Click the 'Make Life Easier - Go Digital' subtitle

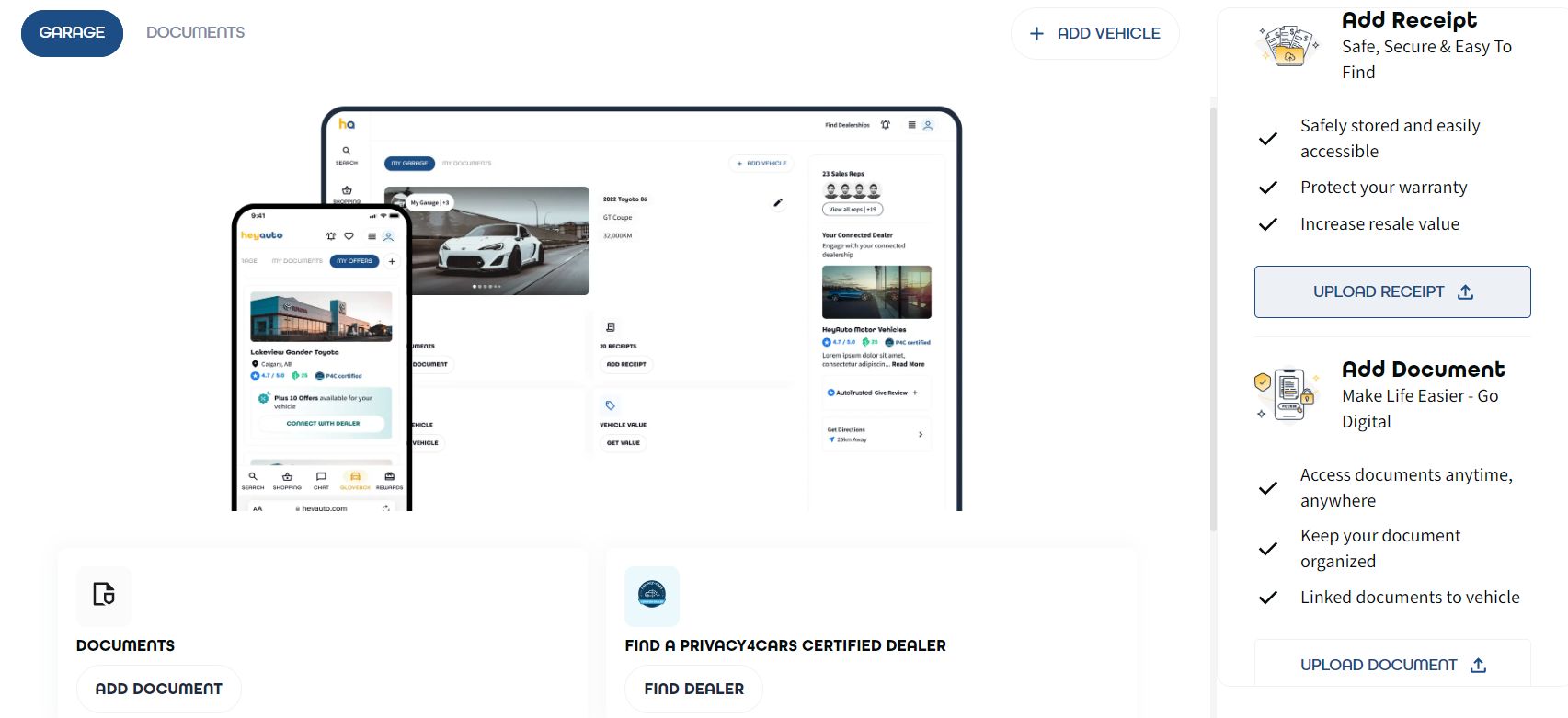point(1420,408)
